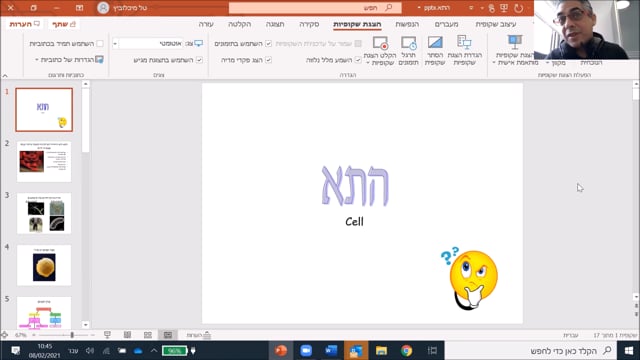Click the PowerPoint search box (חפש)

315,8
